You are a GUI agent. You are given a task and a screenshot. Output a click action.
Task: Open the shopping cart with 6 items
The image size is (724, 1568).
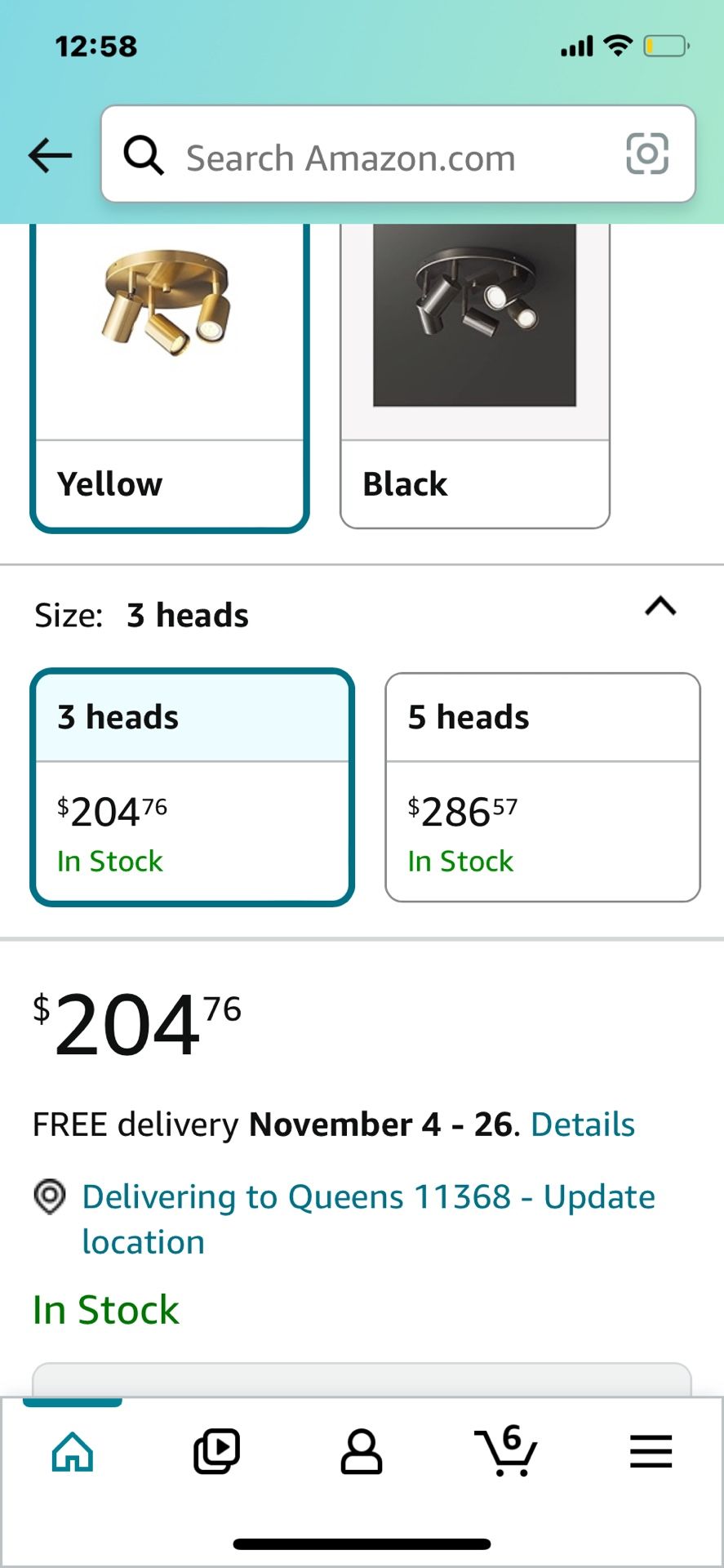[506, 1450]
